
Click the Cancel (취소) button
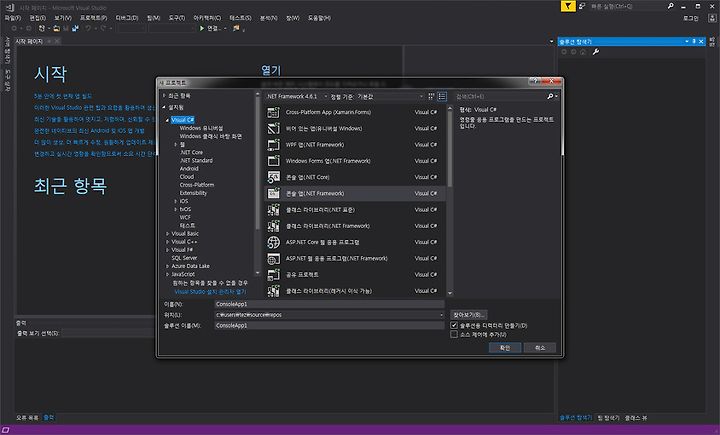point(540,348)
